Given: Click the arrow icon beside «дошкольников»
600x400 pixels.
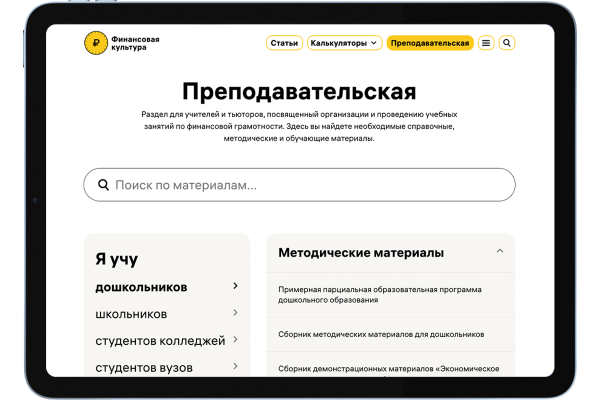Looking at the screenshot, I should (235, 286).
